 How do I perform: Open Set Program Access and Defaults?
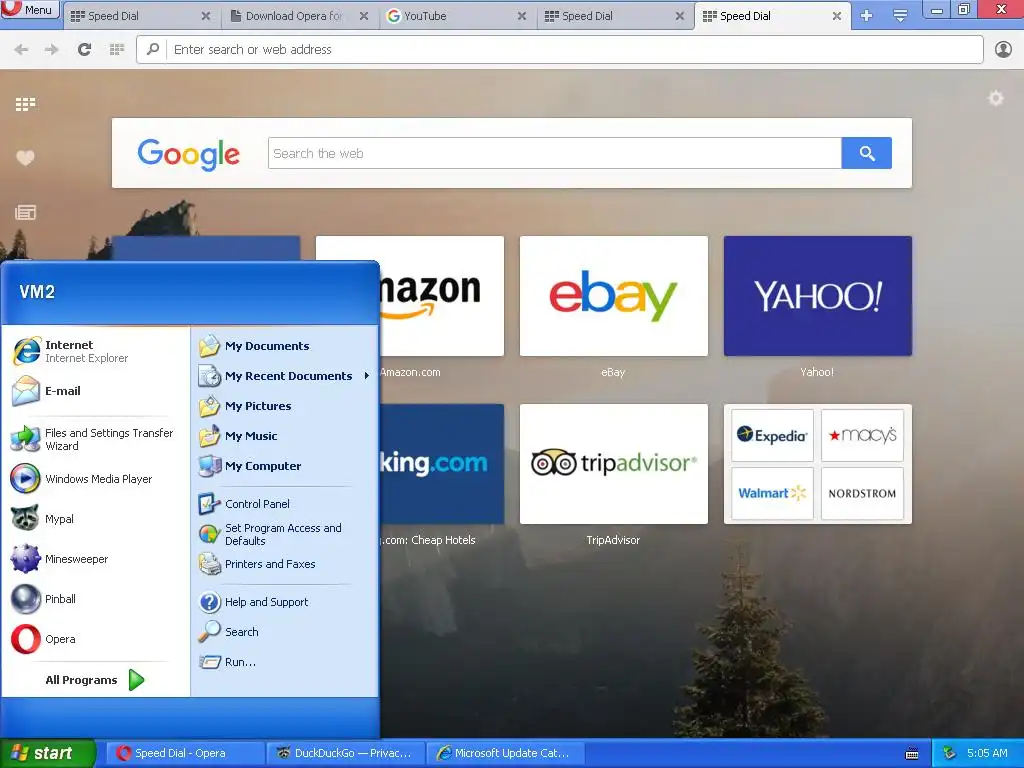(x=285, y=534)
